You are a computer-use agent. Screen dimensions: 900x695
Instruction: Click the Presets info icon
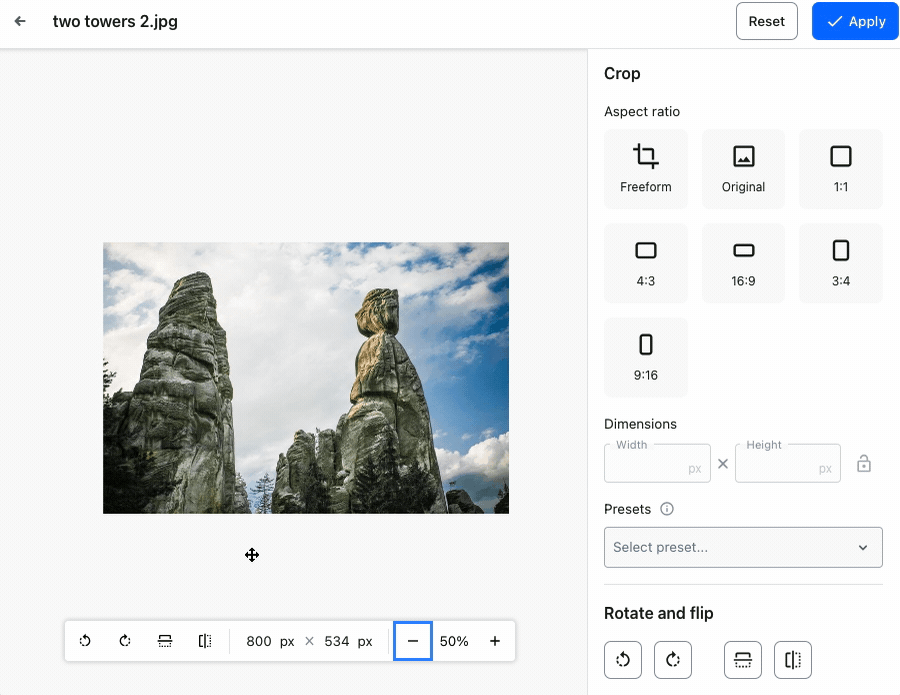tap(667, 509)
